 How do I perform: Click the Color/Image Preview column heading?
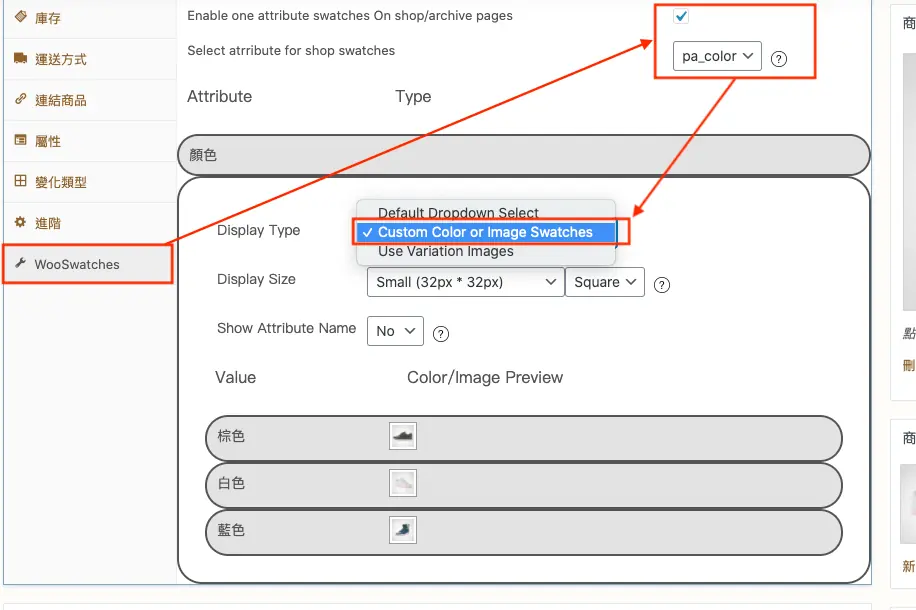coord(485,377)
